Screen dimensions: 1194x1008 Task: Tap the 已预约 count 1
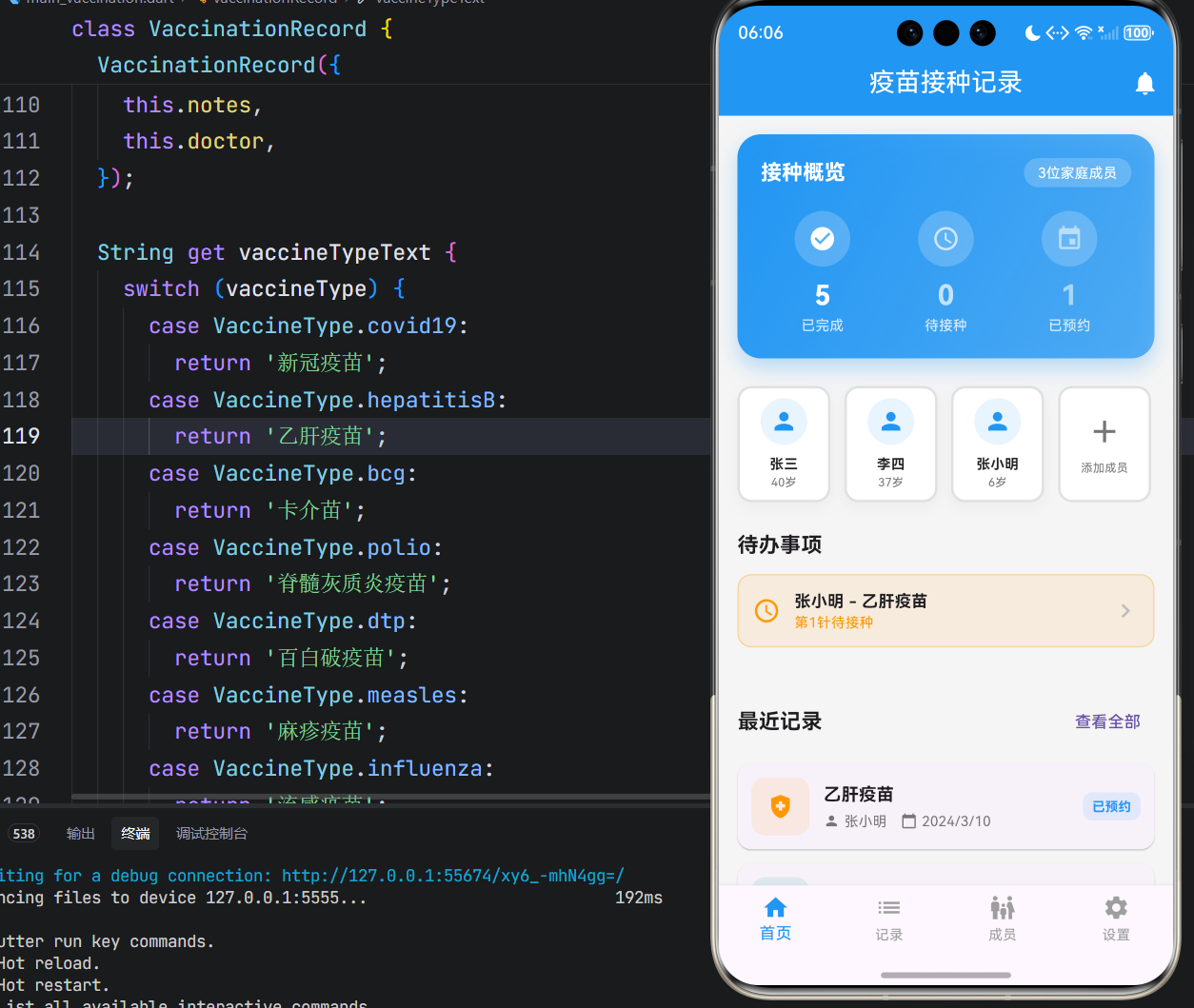pyautogui.click(x=1069, y=295)
